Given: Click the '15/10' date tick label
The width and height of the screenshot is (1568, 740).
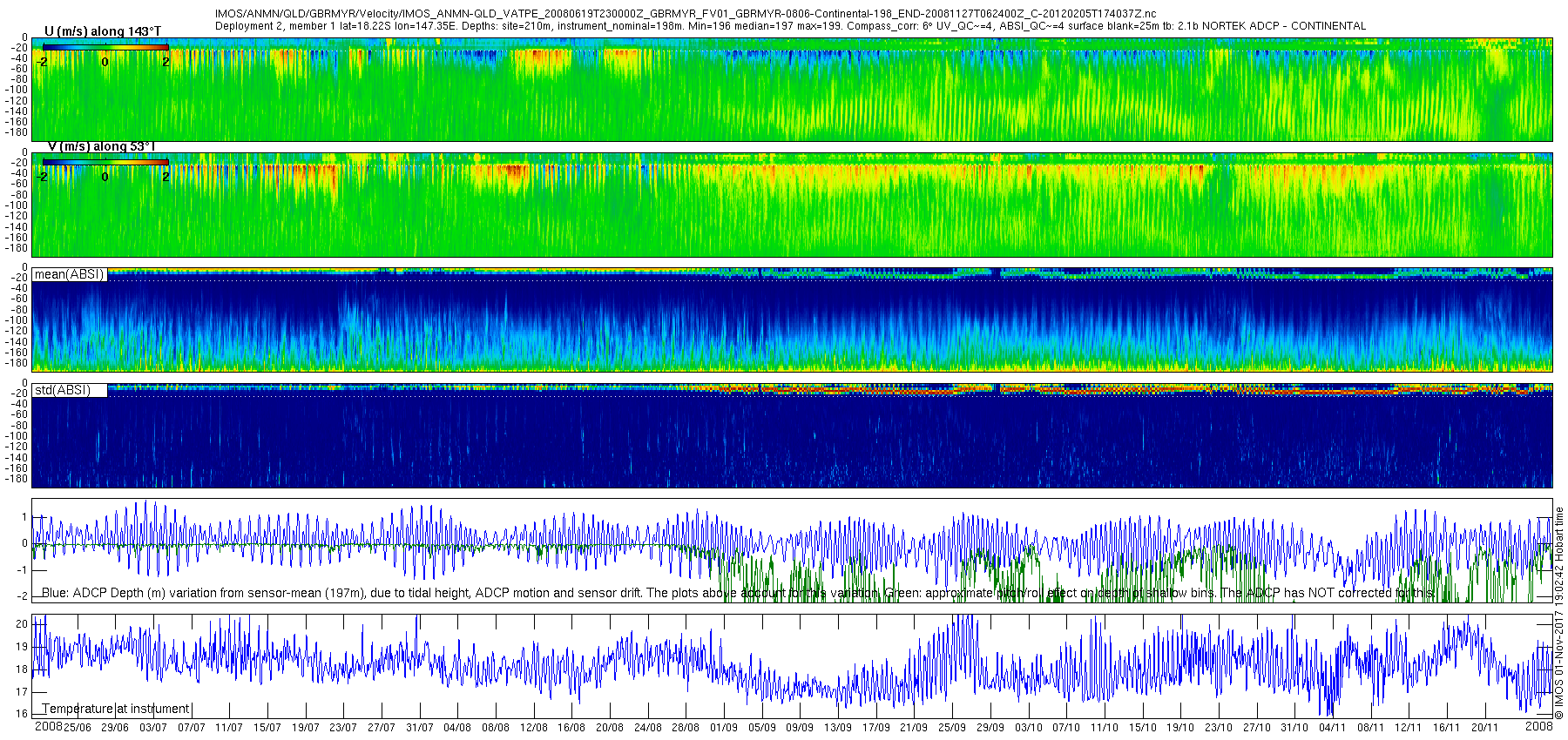Looking at the screenshot, I should [1143, 727].
